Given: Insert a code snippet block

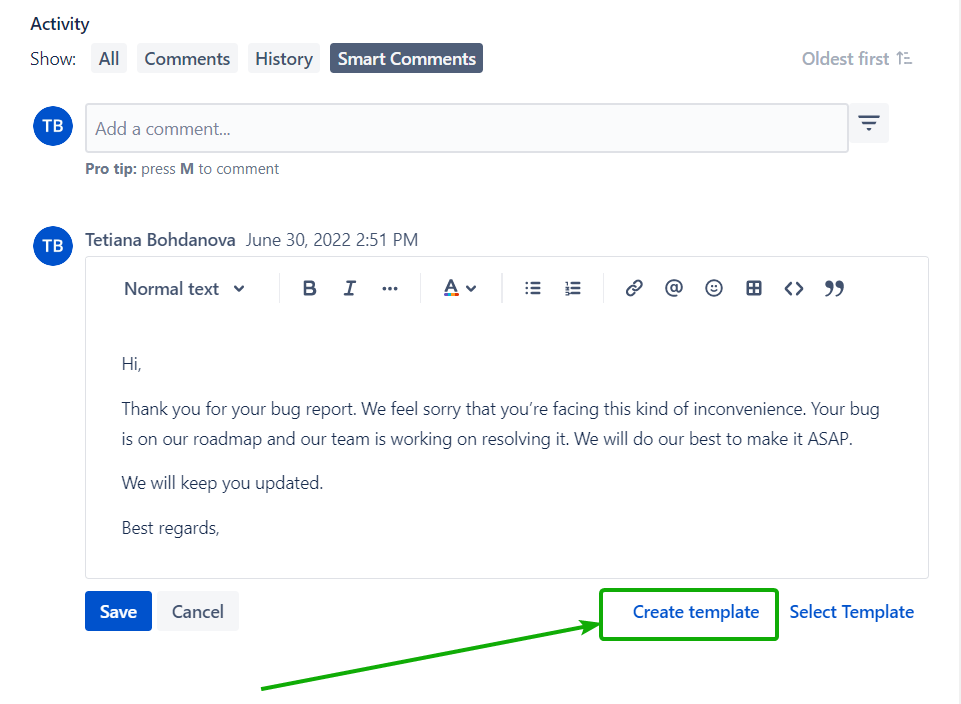Looking at the screenshot, I should click(794, 288).
